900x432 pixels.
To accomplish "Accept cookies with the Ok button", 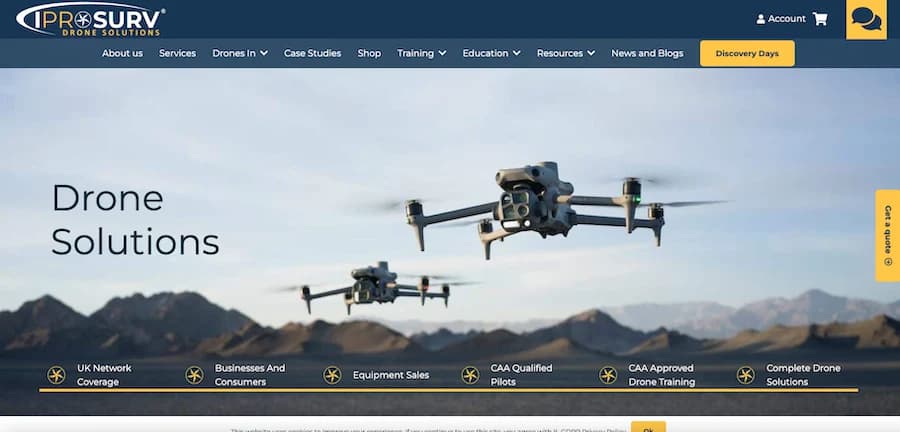I will pyautogui.click(x=648, y=427).
